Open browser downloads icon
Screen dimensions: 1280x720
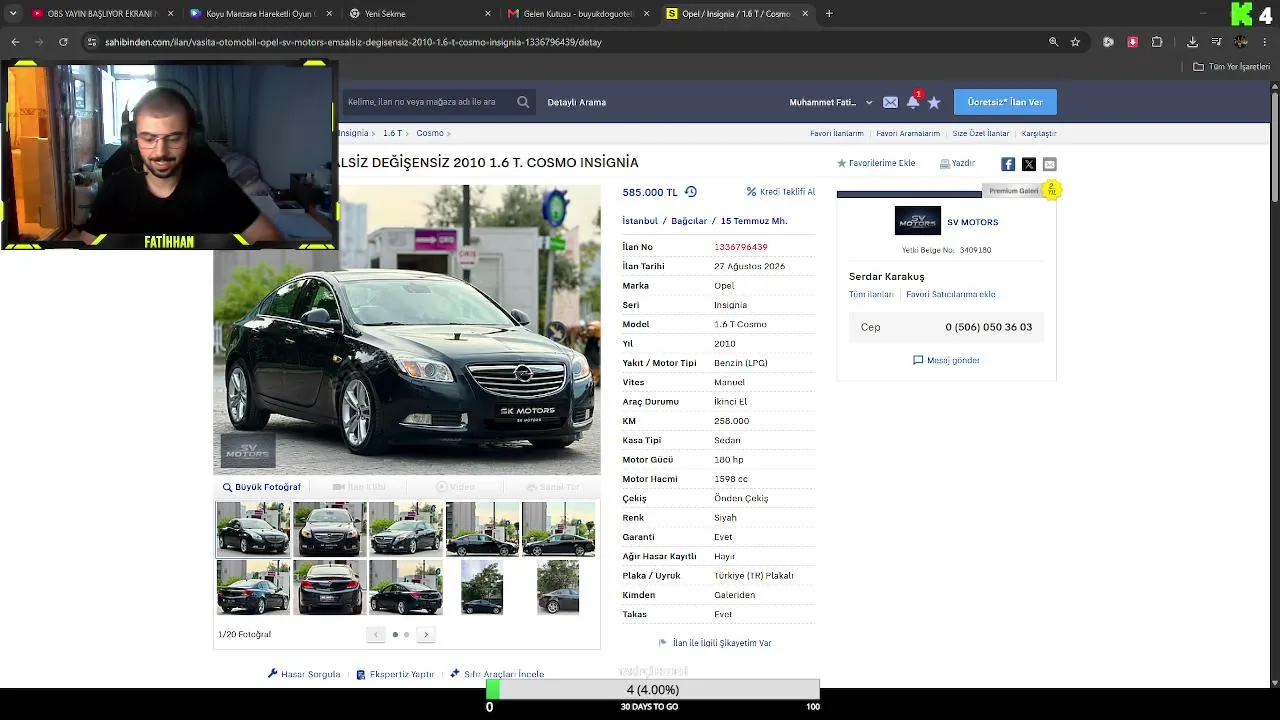point(1192,42)
